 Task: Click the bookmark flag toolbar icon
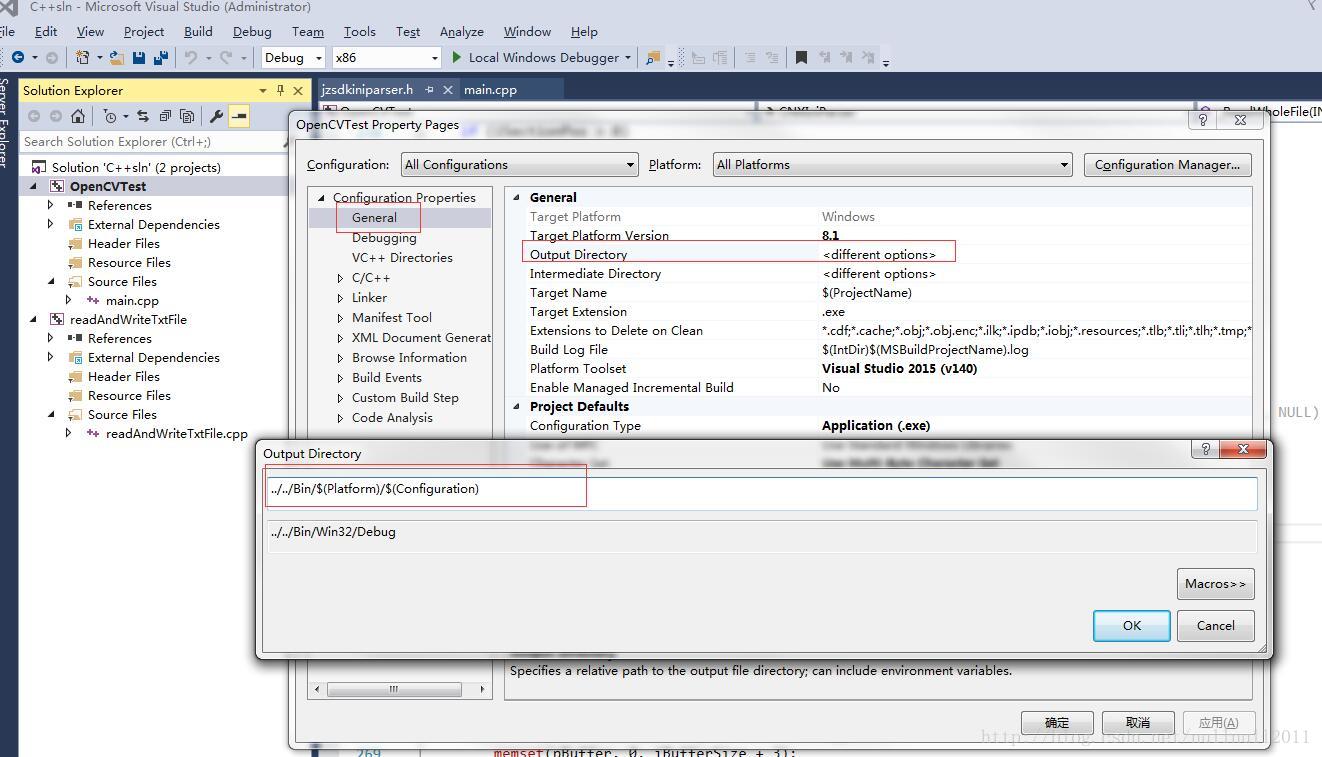click(801, 57)
